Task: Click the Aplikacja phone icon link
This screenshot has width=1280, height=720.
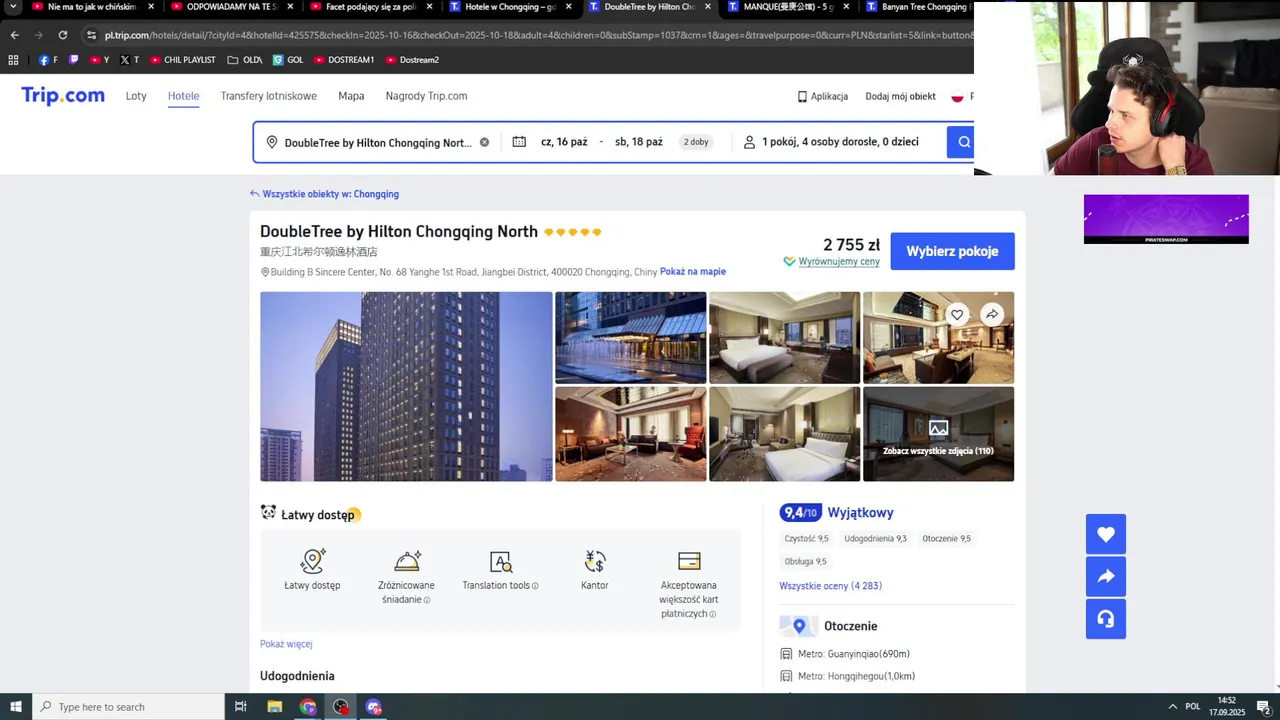Action: point(822,97)
